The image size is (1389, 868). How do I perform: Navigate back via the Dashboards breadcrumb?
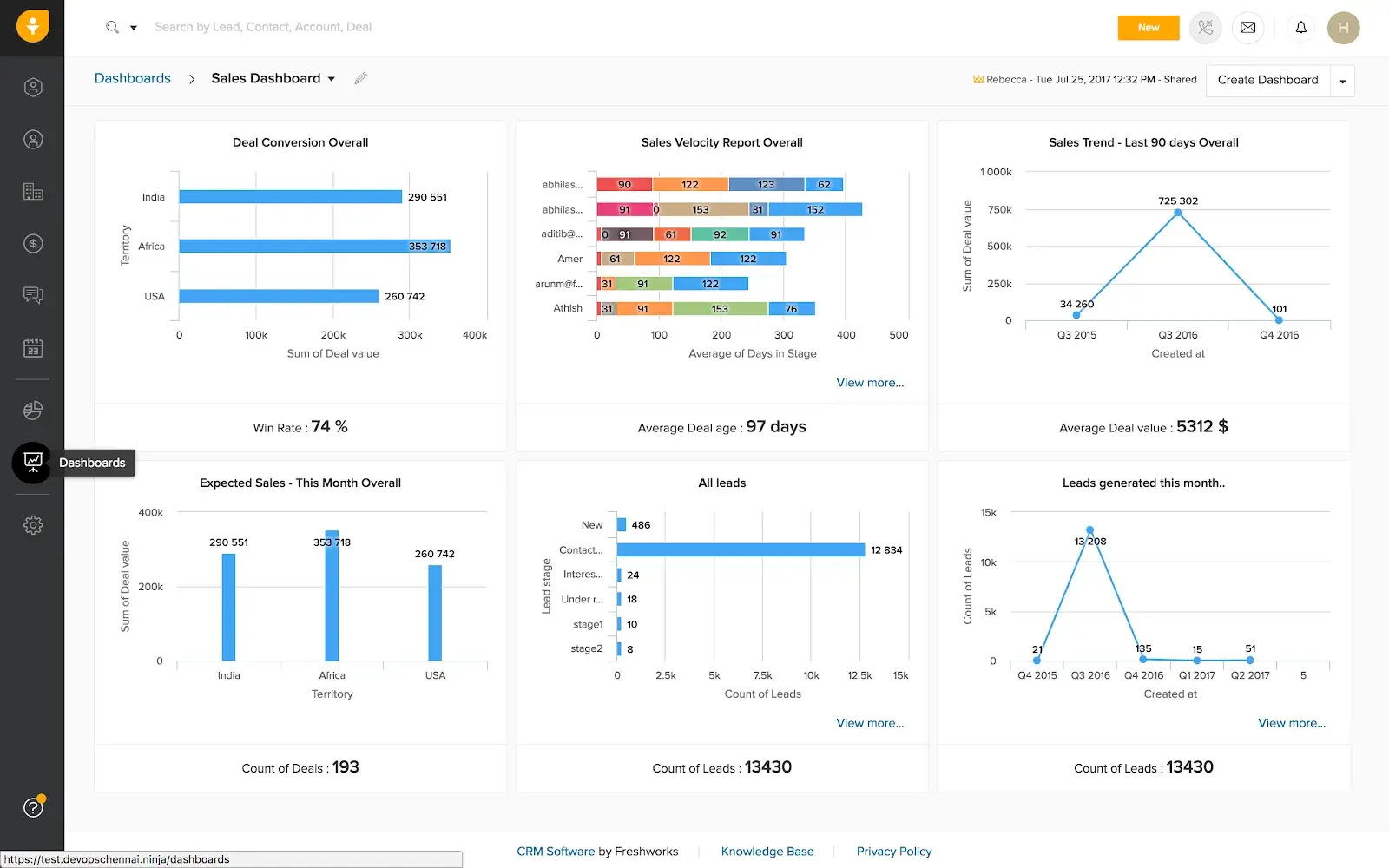tap(132, 78)
